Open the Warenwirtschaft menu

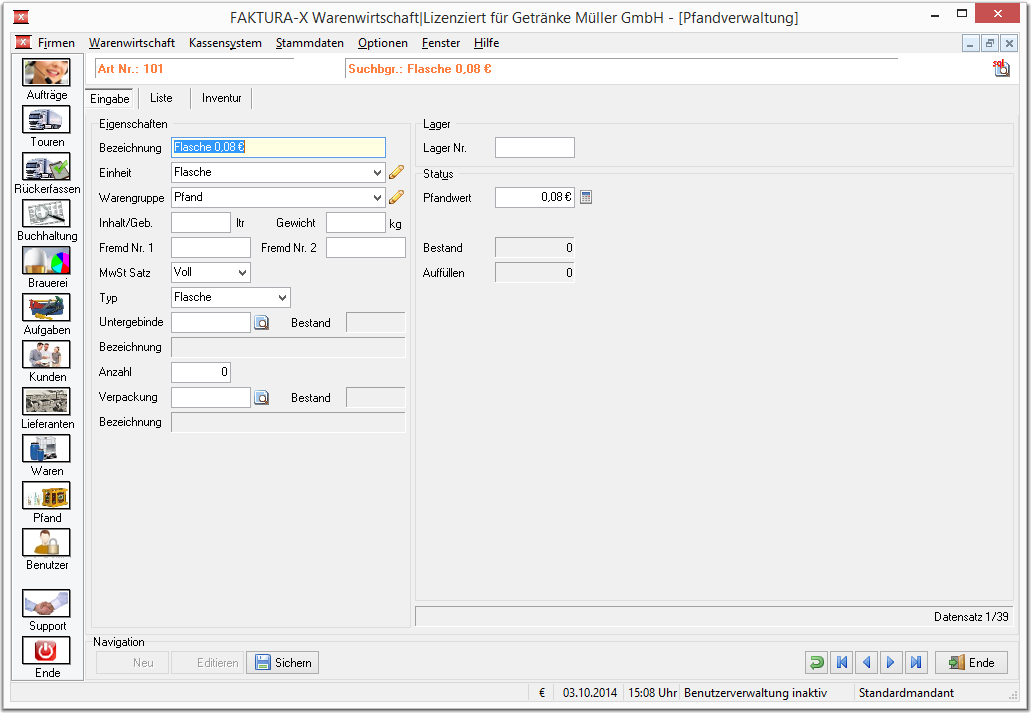click(132, 43)
